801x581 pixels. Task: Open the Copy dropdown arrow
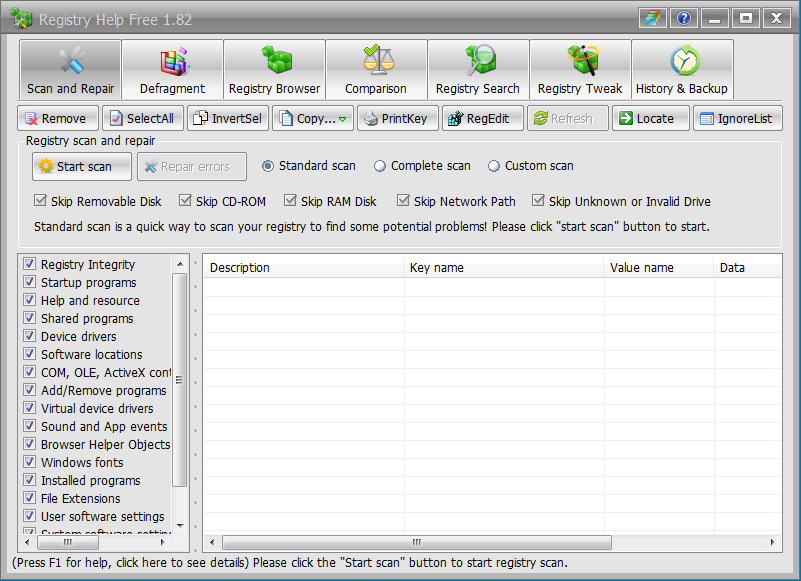[342, 119]
